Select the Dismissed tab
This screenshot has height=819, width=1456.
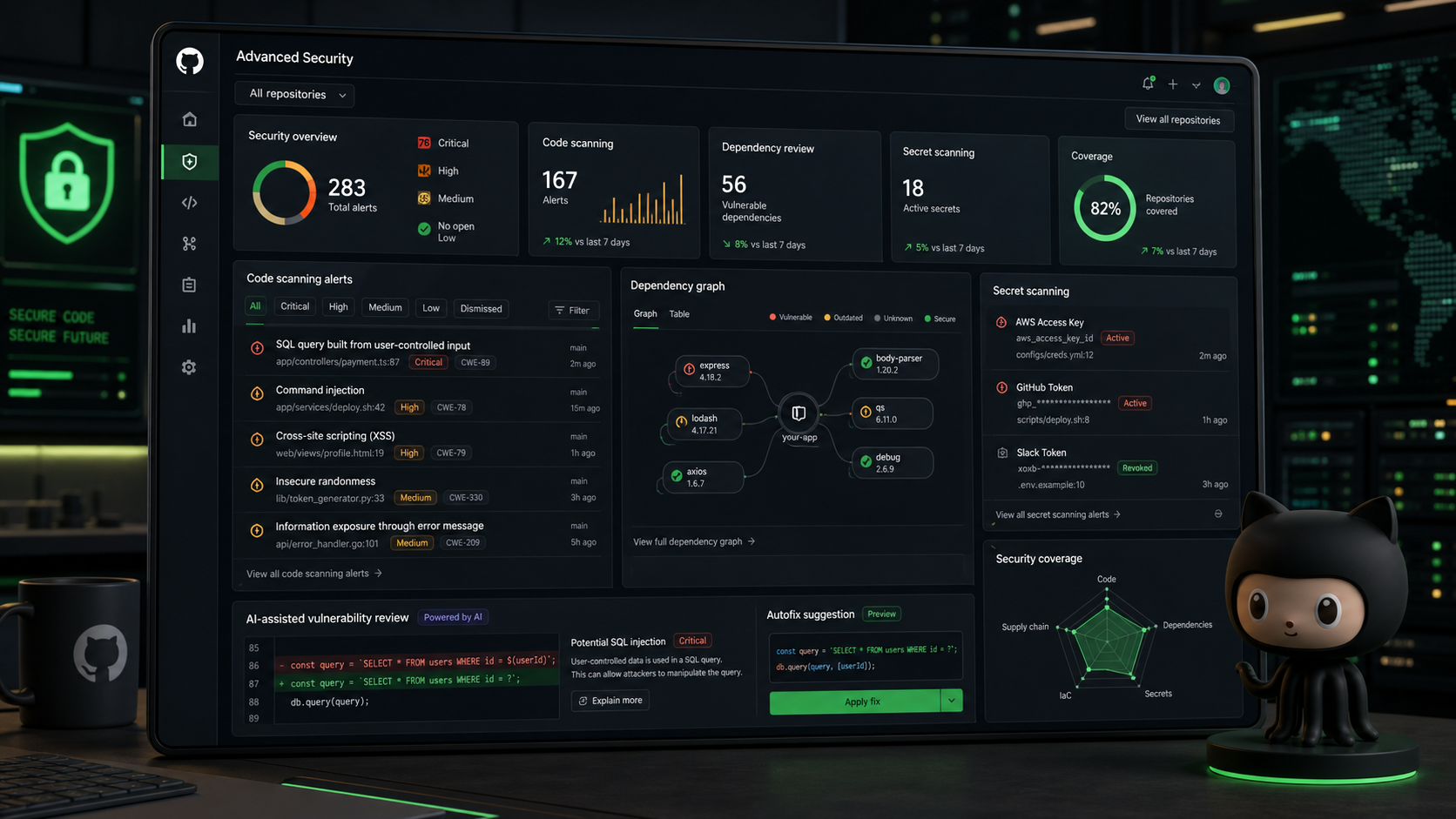481,309
